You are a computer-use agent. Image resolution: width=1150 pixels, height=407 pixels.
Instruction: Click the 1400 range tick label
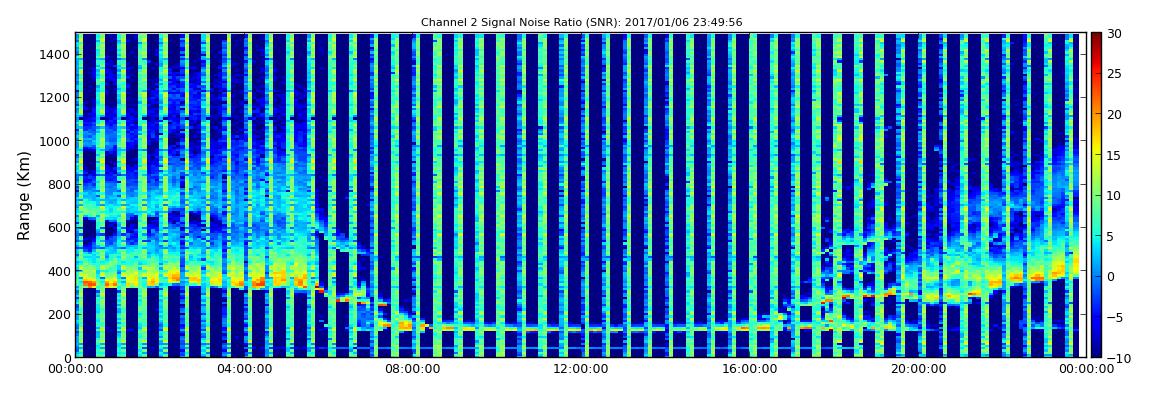coord(56,54)
